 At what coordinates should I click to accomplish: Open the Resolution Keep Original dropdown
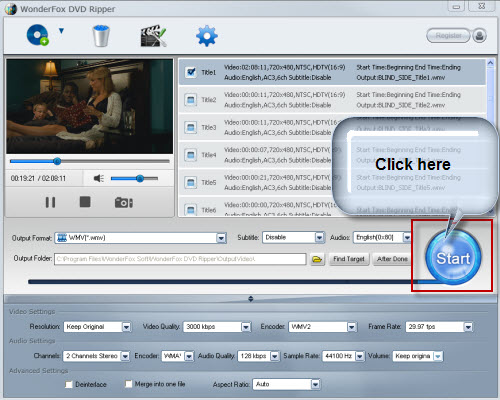tap(126, 327)
